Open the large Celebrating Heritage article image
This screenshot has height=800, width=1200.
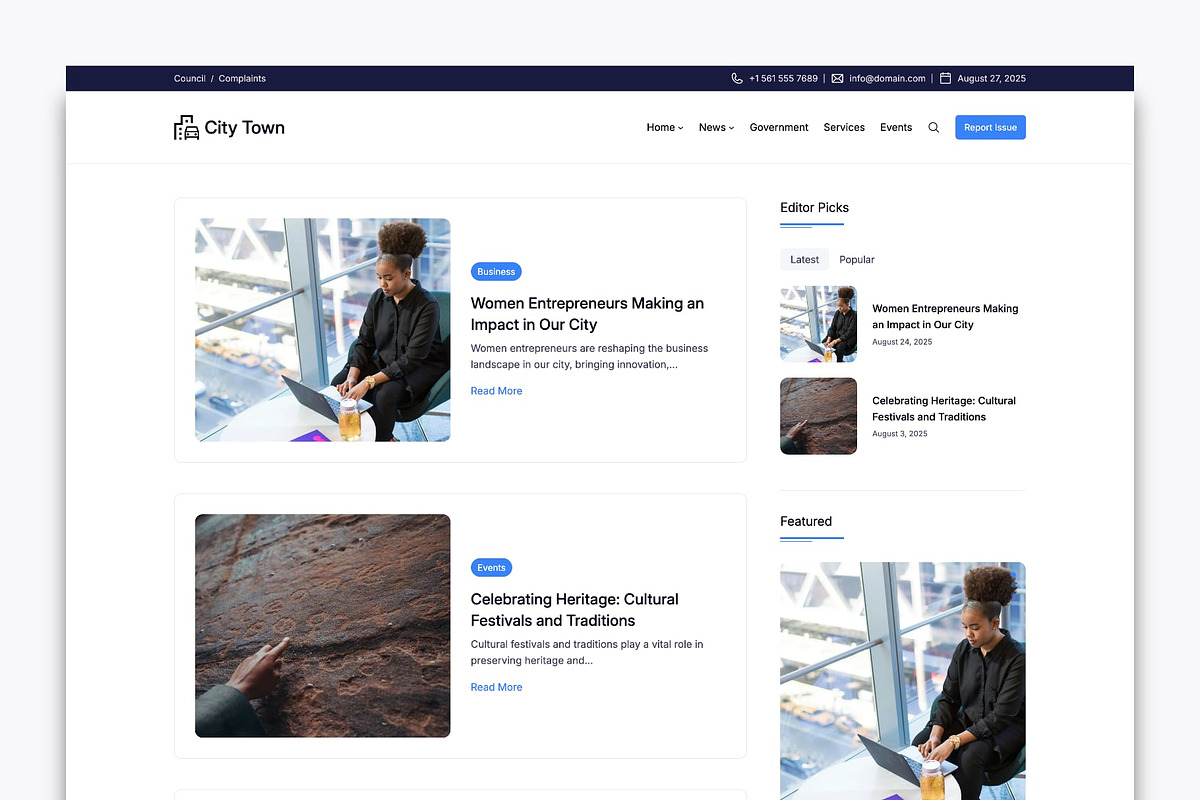322,626
